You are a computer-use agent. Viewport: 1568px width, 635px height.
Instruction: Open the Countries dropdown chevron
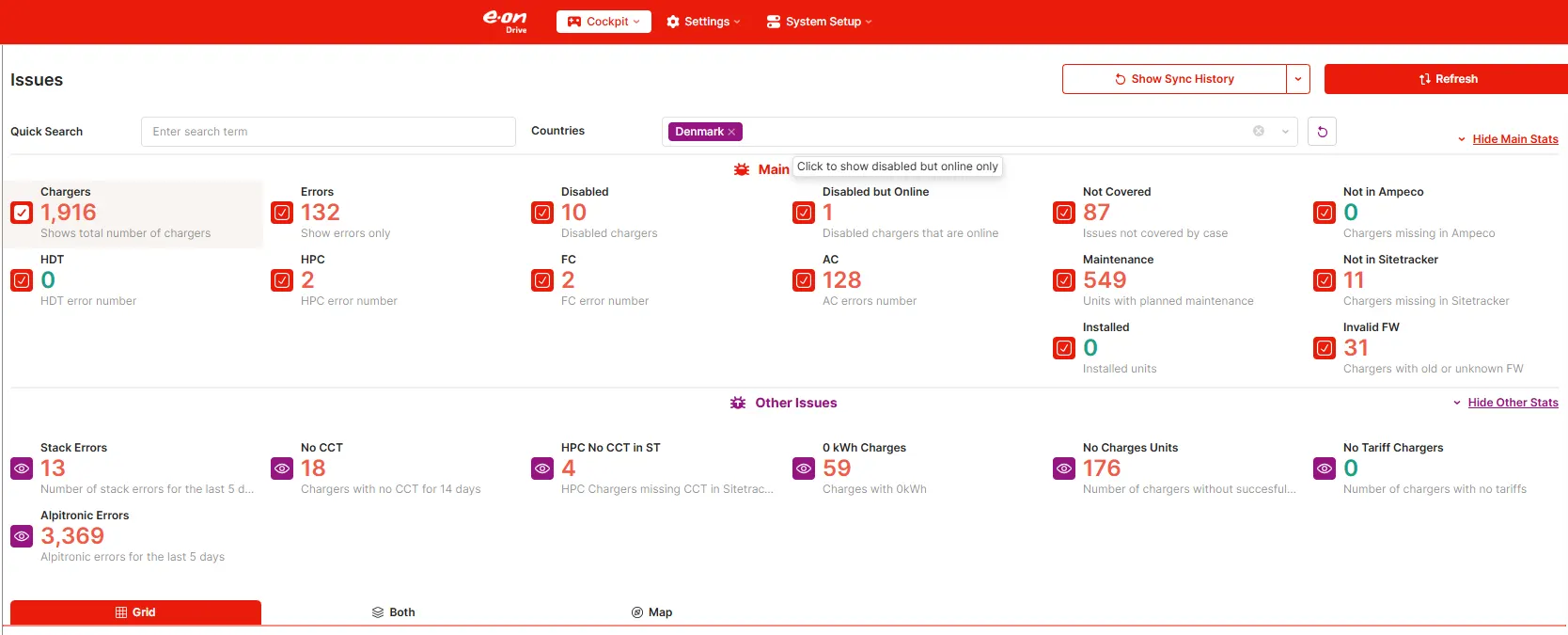[x=1285, y=132]
